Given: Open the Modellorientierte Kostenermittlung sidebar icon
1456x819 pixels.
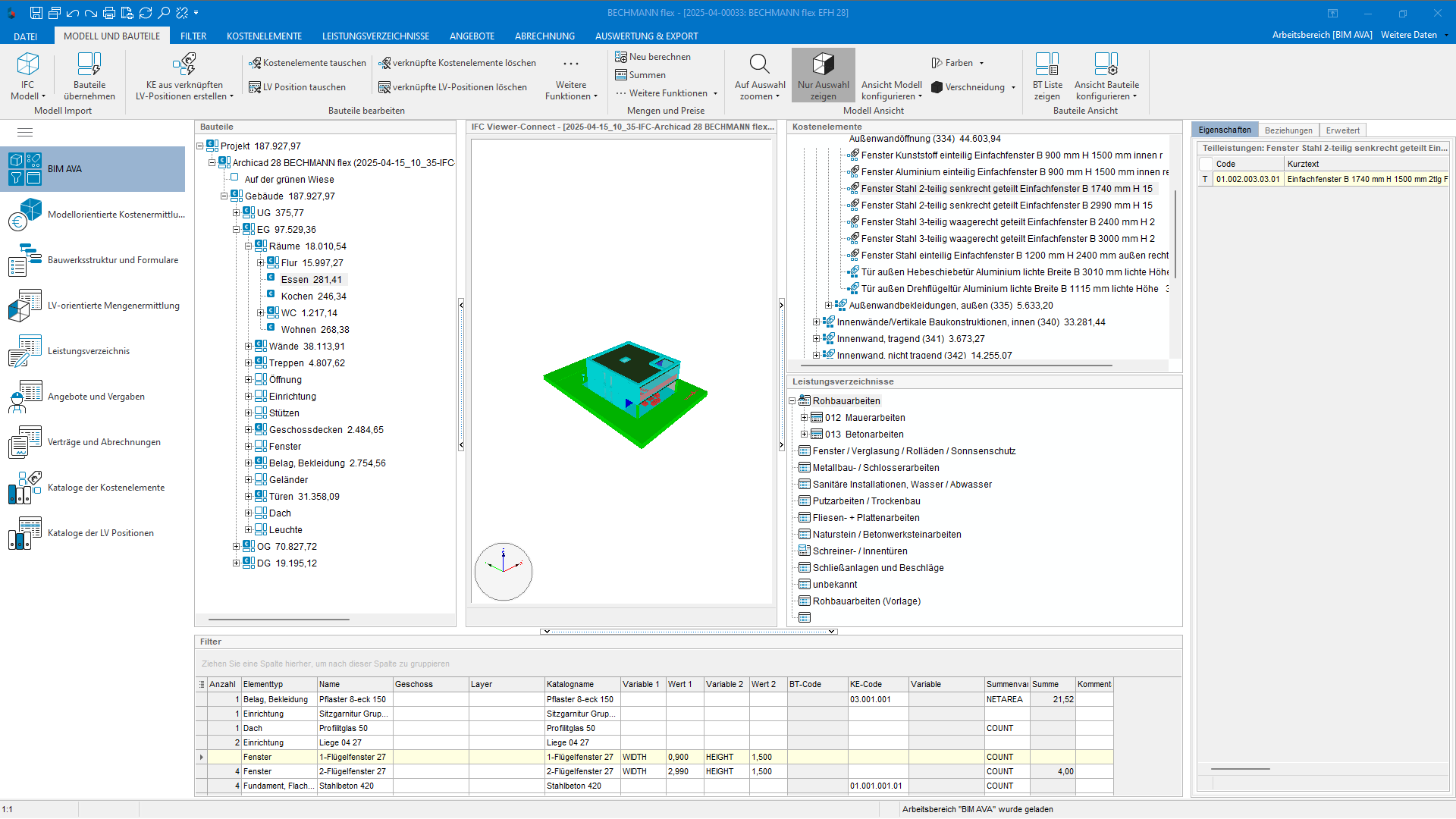Looking at the screenshot, I should coord(24,215).
